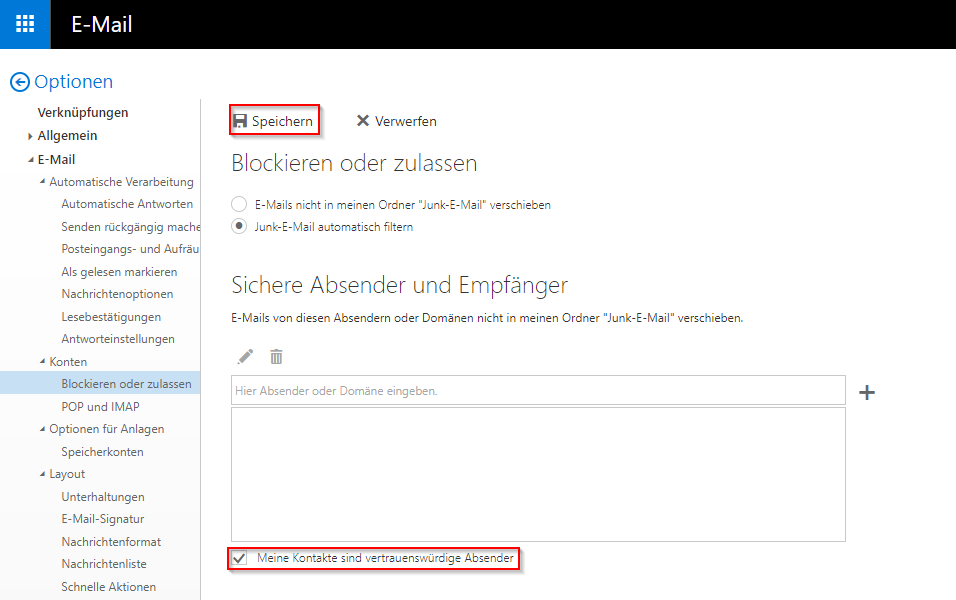
Task: Open Automatische Antworten settings
Action: pos(127,204)
